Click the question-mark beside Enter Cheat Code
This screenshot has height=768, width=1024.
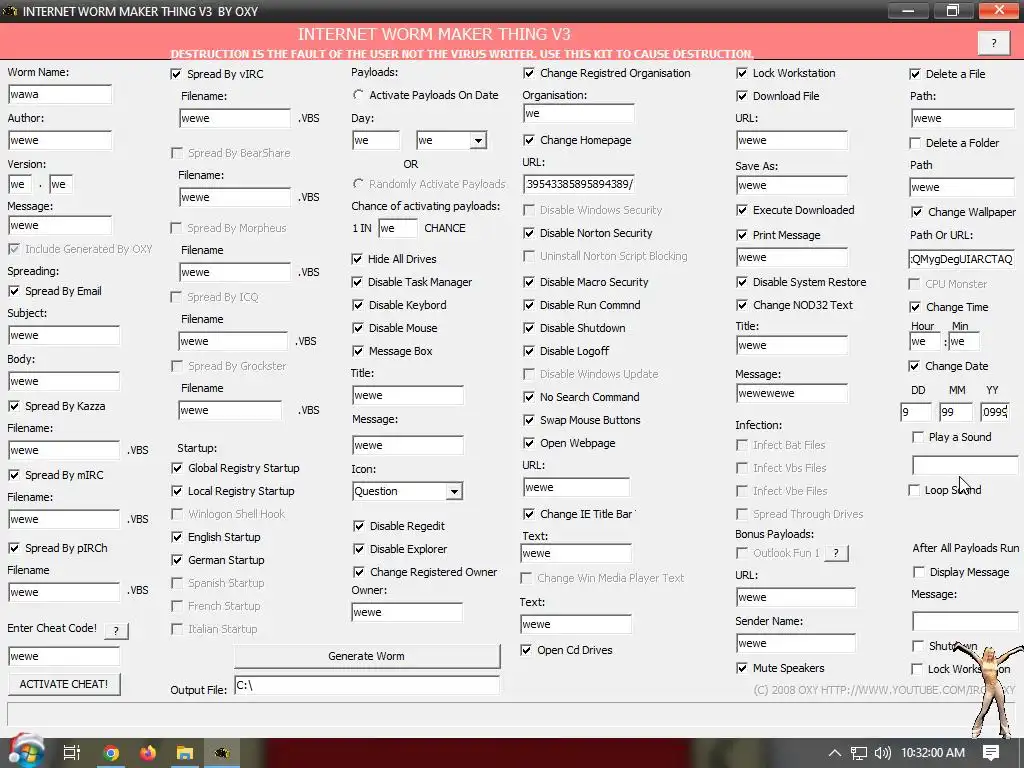tap(116, 631)
